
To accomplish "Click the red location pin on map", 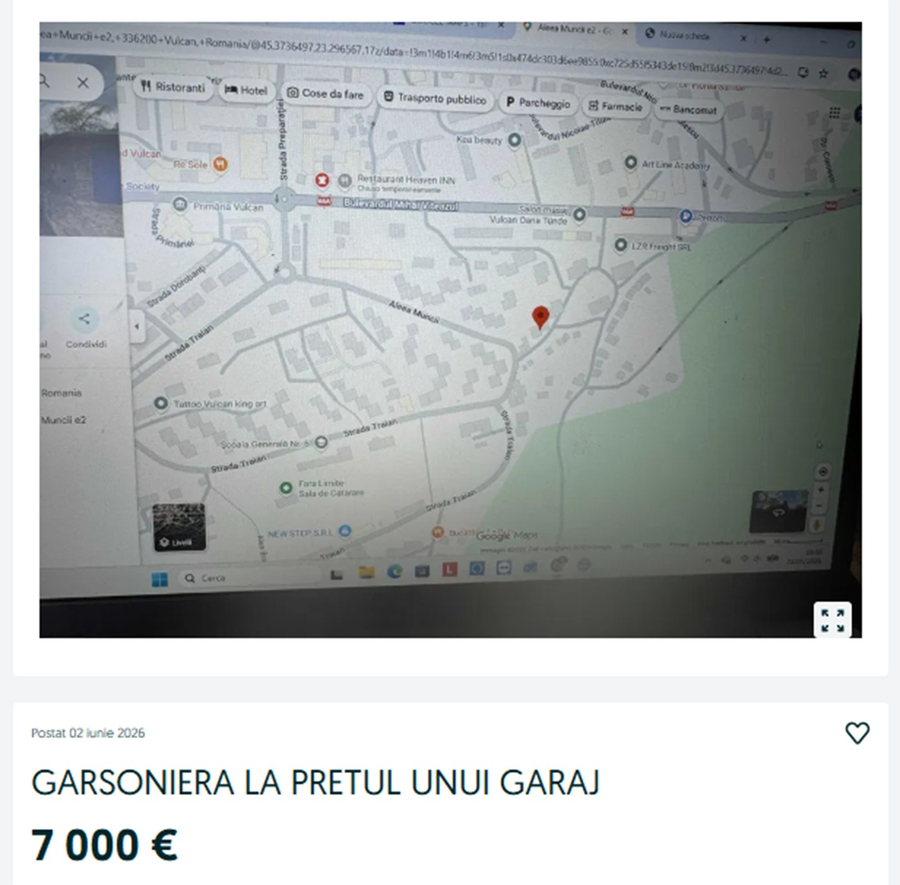I will click(540, 317).
